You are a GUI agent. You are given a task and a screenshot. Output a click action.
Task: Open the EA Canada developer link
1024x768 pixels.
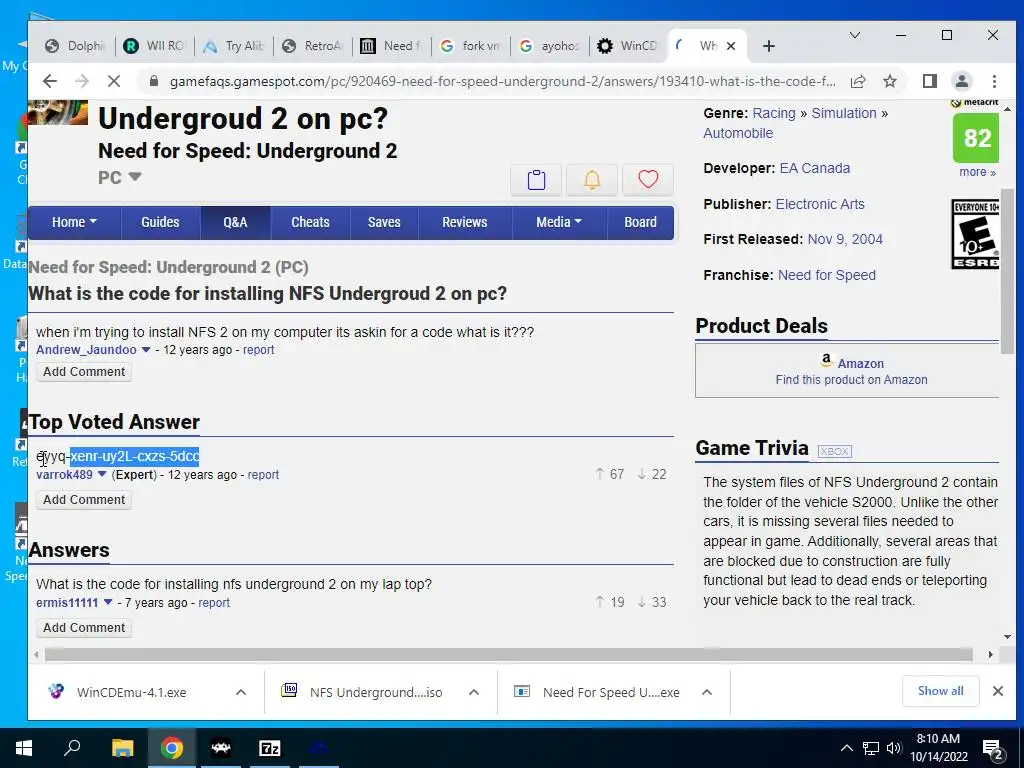[814, 168]
